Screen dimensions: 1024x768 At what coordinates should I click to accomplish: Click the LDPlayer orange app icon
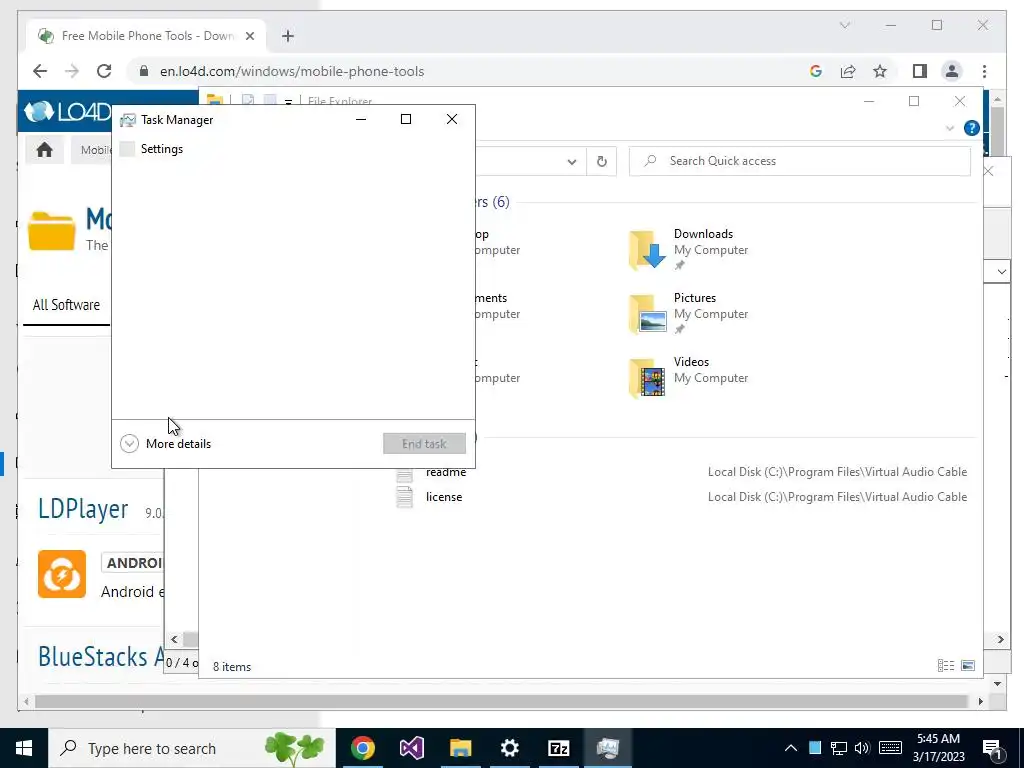point(62,574)
